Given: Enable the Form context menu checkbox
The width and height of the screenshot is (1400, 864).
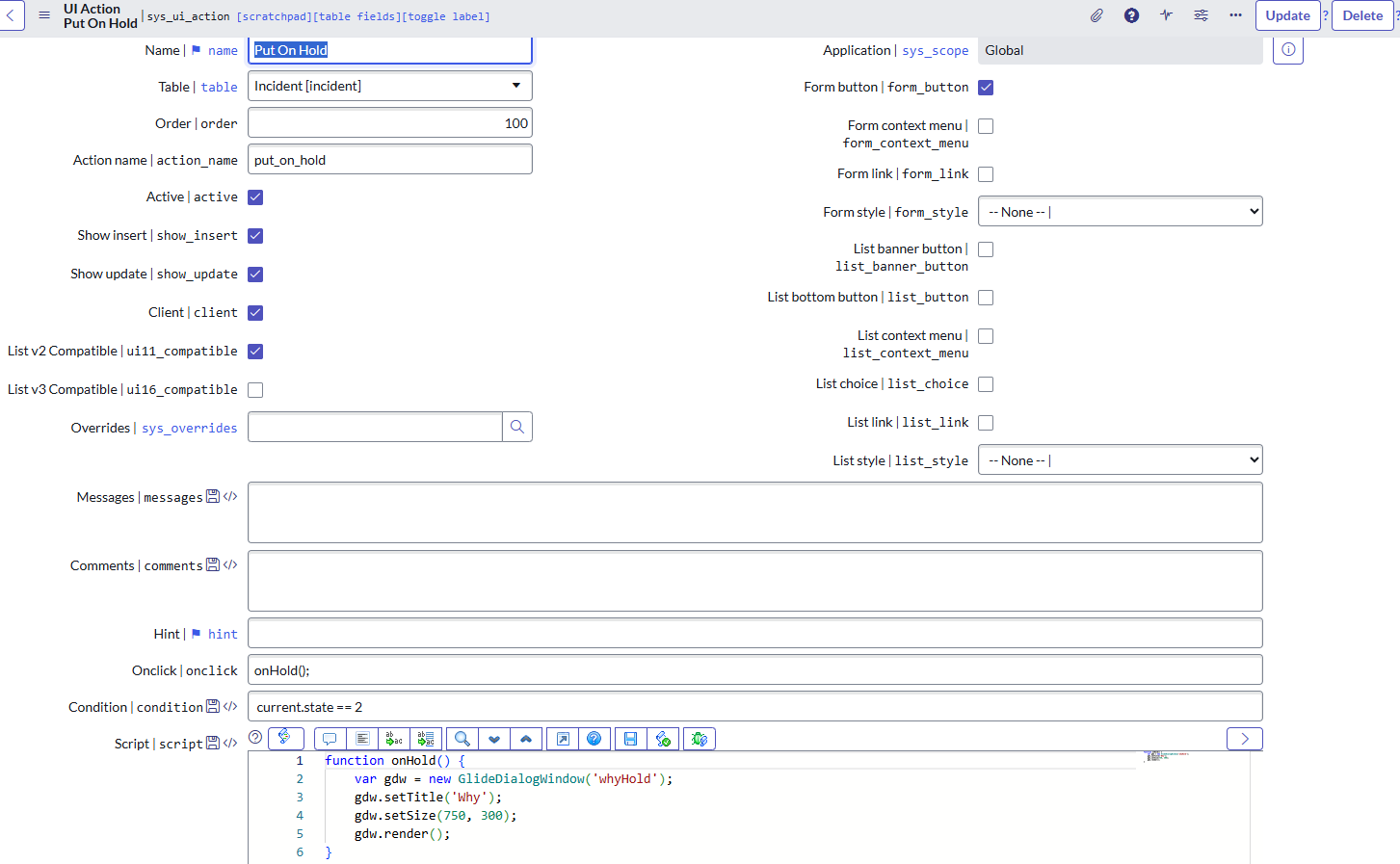Looking at the screenshot, I should [986, 126].
